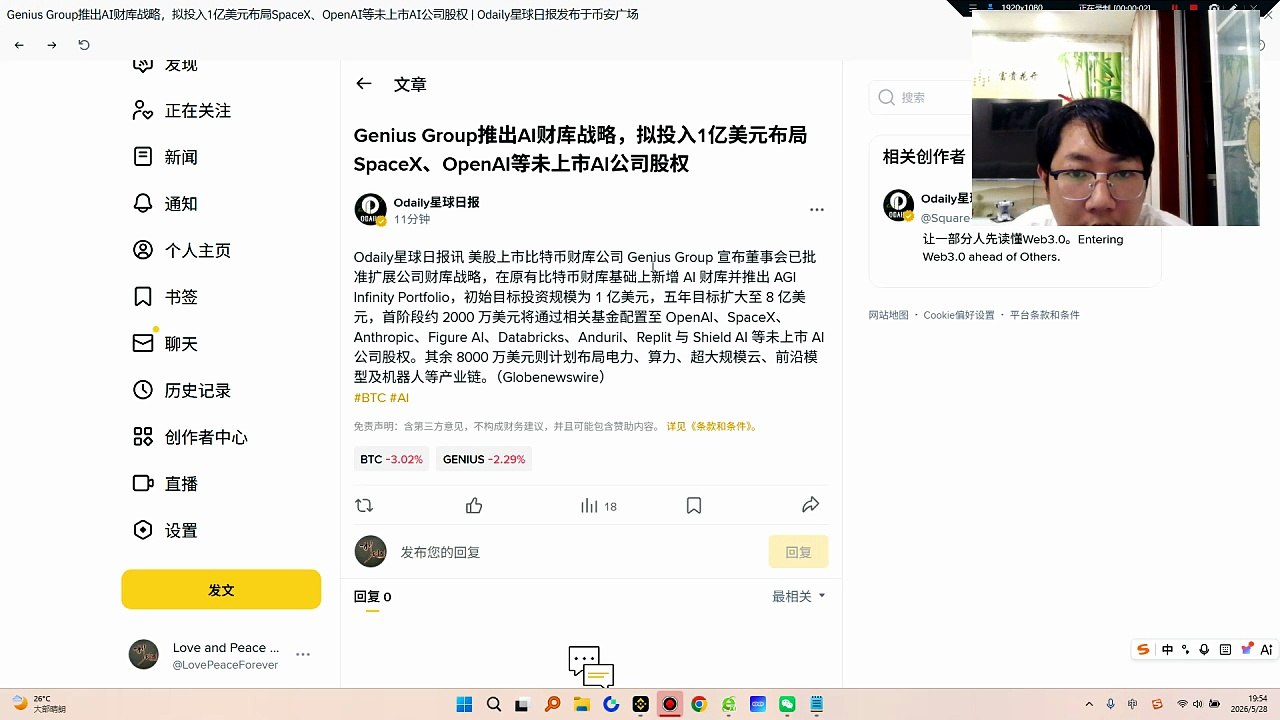The height and width of the screenshot is (720, 1280).
Task: Click the chat envelope icon
Action: pos(143,343)
